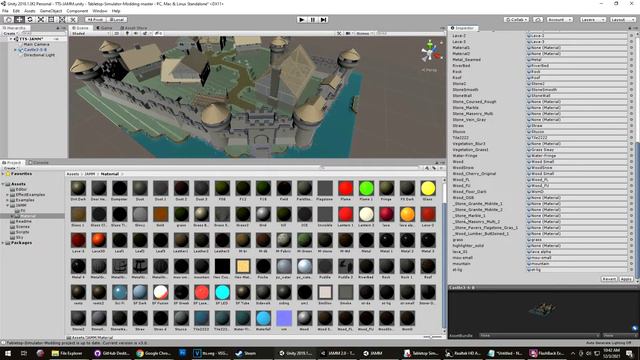Open the Collab dropdown
640x360 pixels.
(x=516, y=20)
